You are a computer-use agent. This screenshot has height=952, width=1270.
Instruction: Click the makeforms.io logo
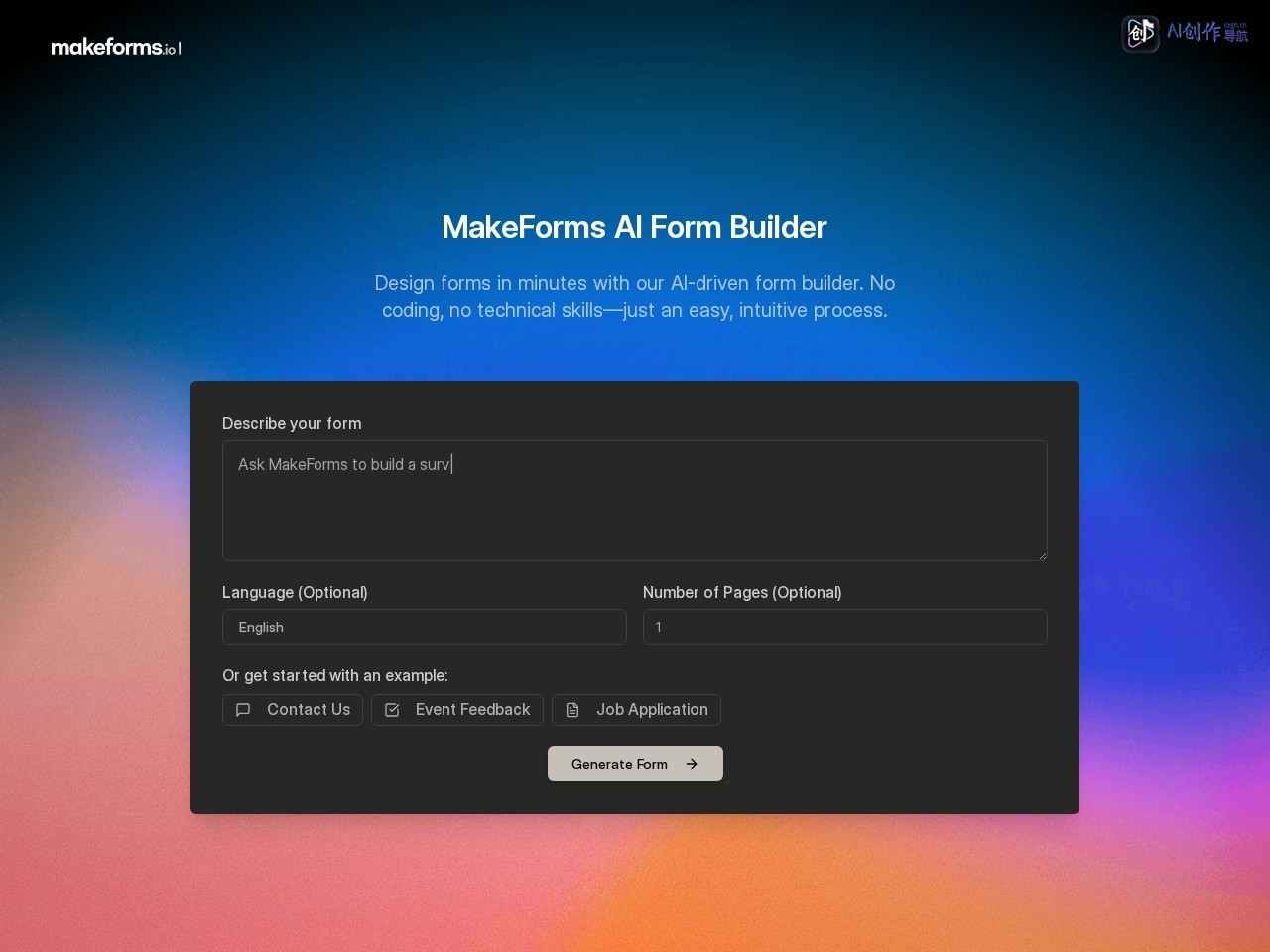coord(116,47)
